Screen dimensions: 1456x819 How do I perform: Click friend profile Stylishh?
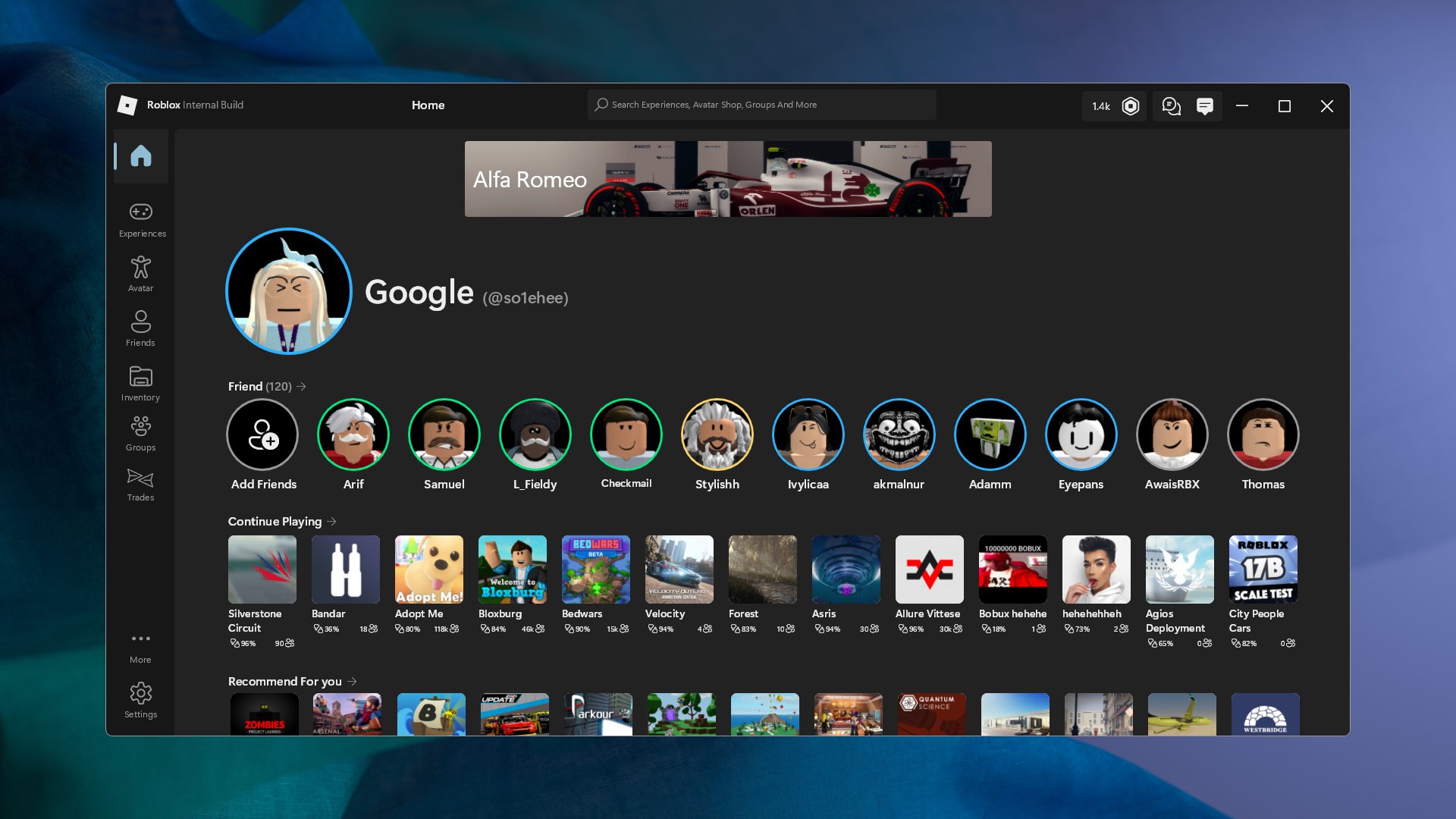(x=717, y=434)
